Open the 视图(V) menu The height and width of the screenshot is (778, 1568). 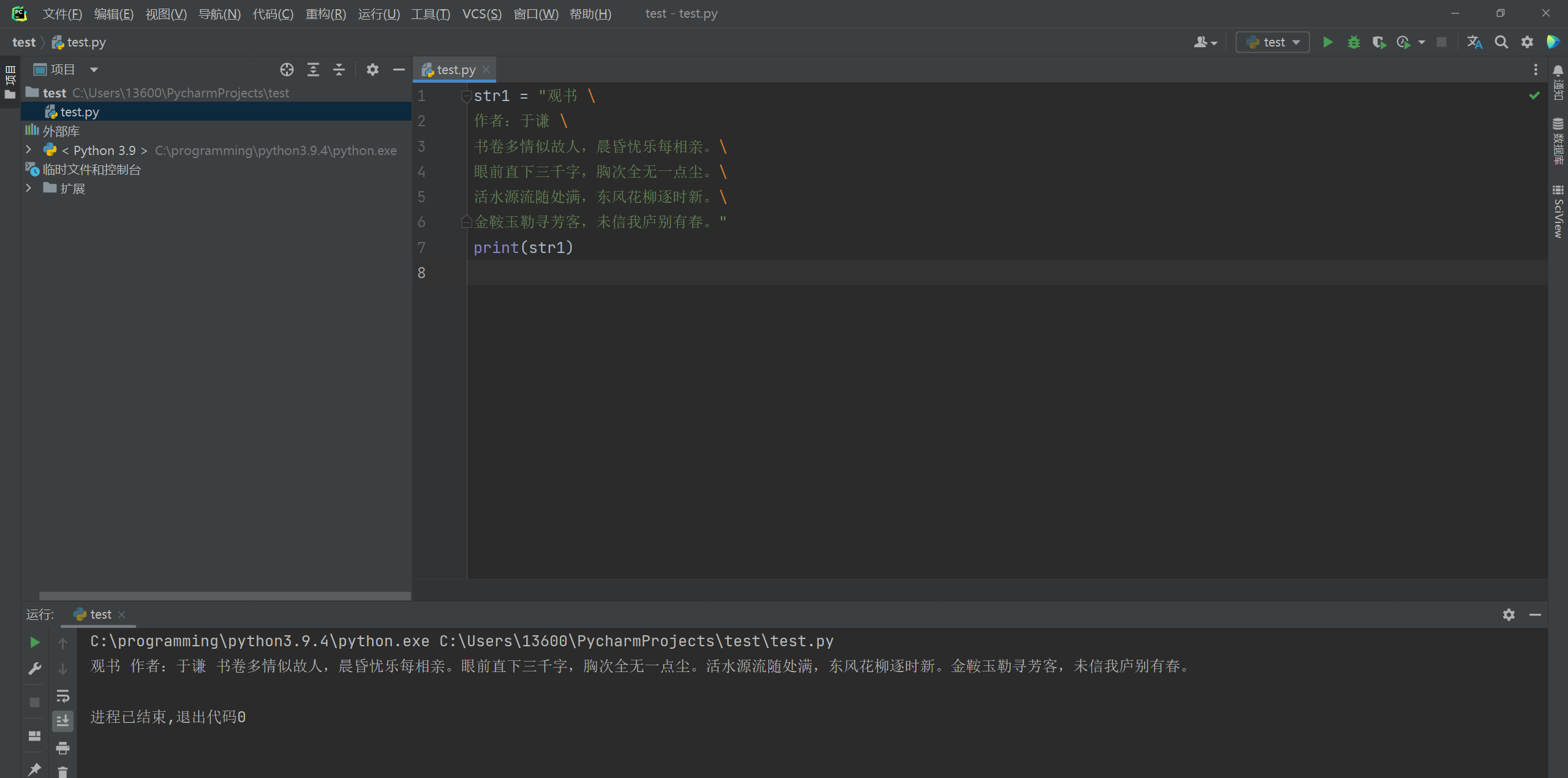(x=166, y=13)
